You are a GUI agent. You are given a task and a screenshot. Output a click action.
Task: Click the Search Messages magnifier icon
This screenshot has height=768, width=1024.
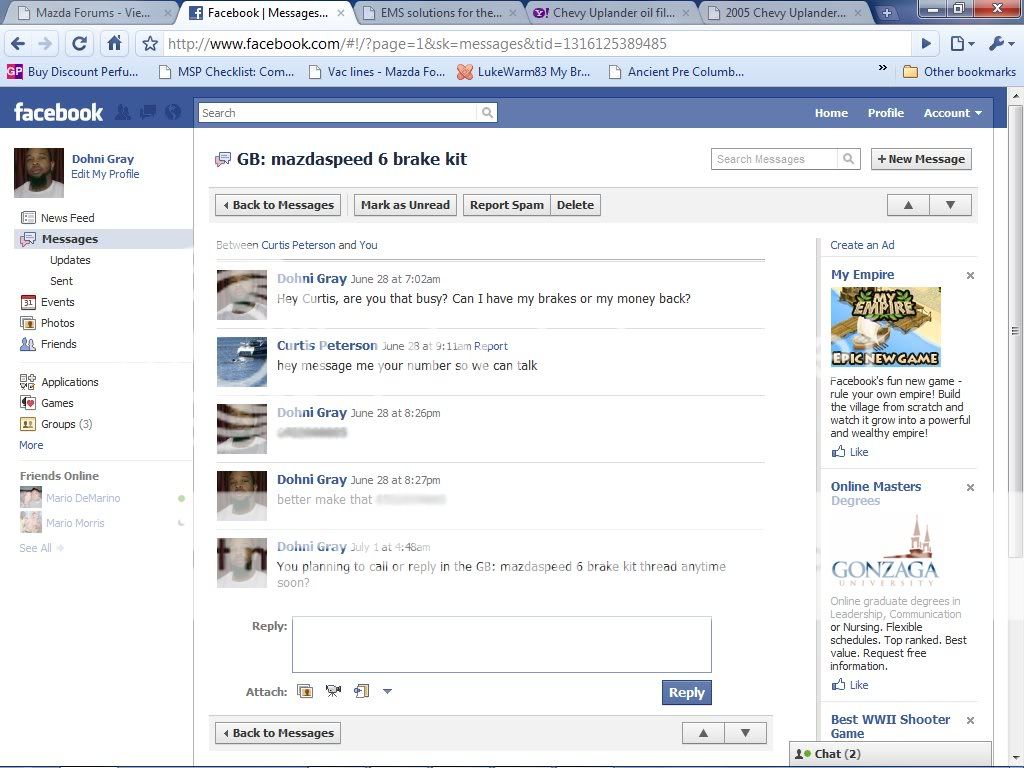(x=848, y=159)
